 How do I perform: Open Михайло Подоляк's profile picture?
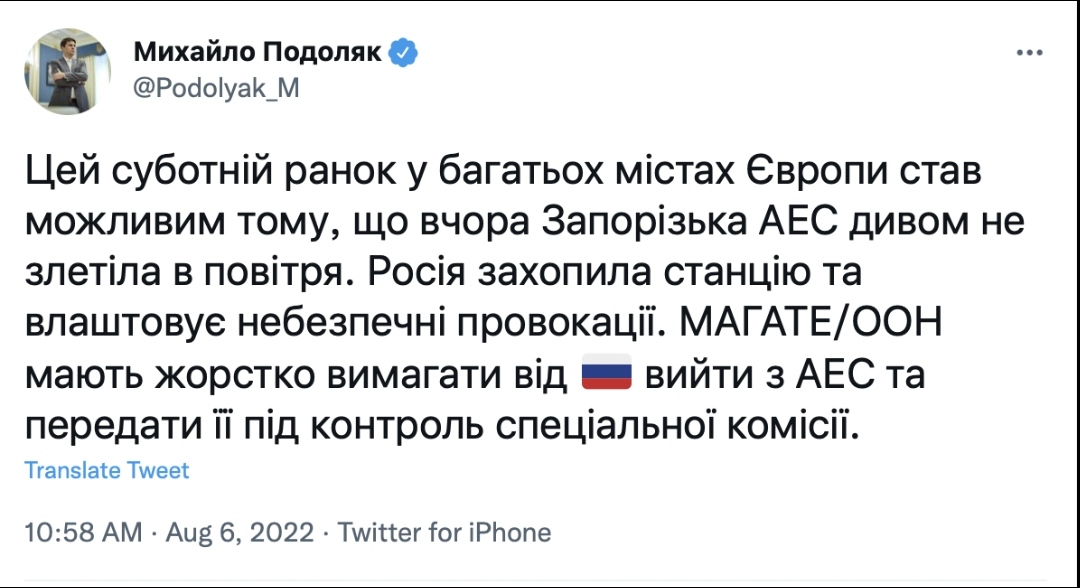(x=68, y=71)
